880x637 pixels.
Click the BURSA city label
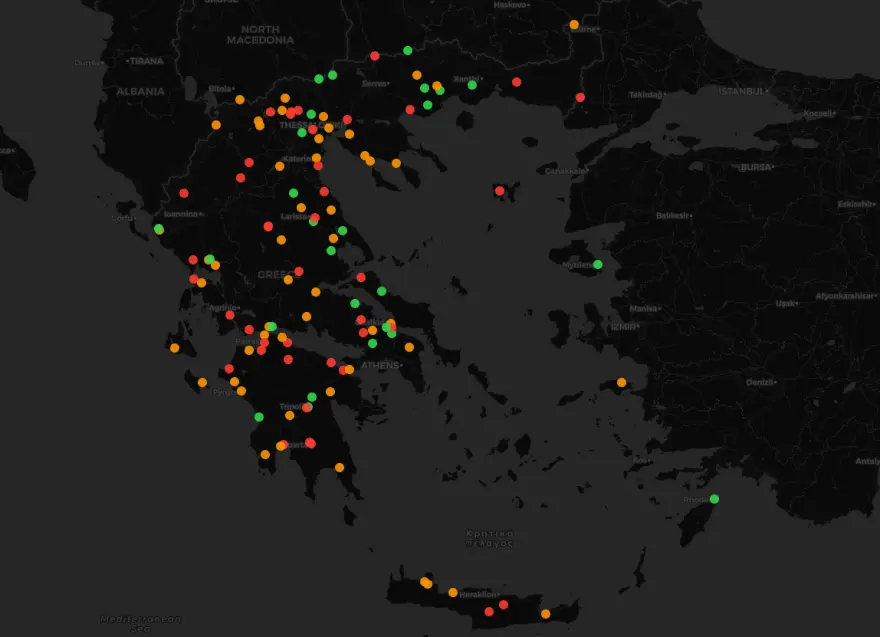(756, 167)
